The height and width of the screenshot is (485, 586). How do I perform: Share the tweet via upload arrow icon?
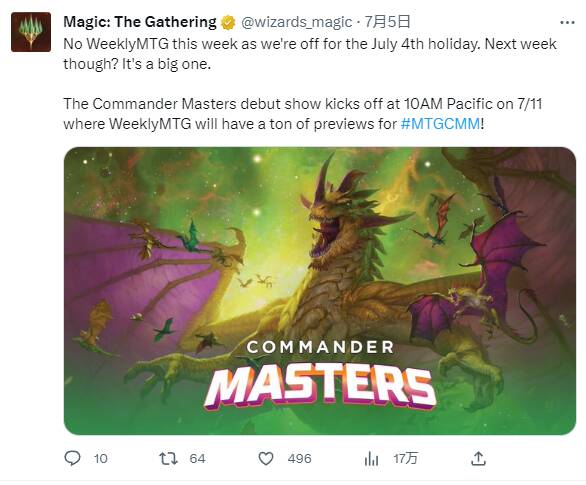478,458
